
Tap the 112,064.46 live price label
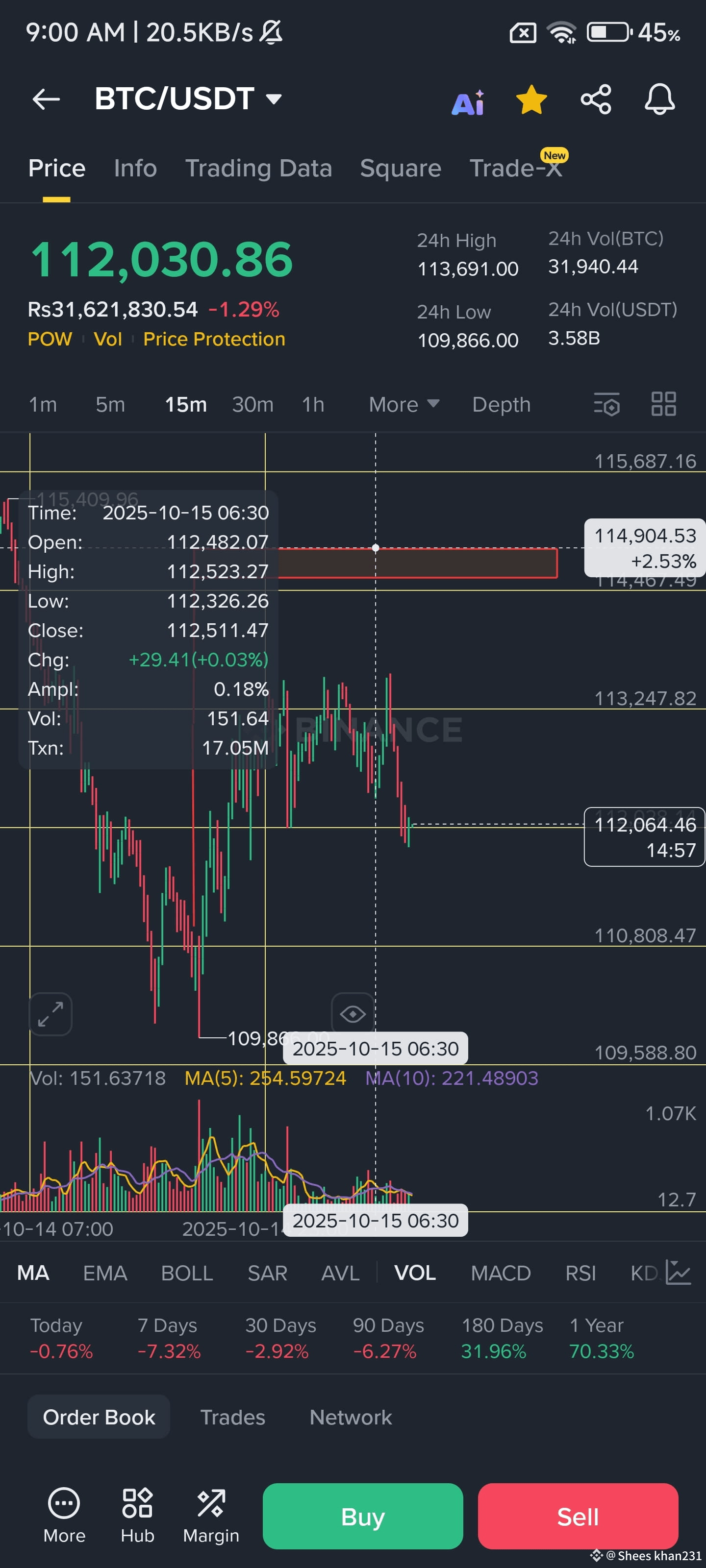(645, 837)
